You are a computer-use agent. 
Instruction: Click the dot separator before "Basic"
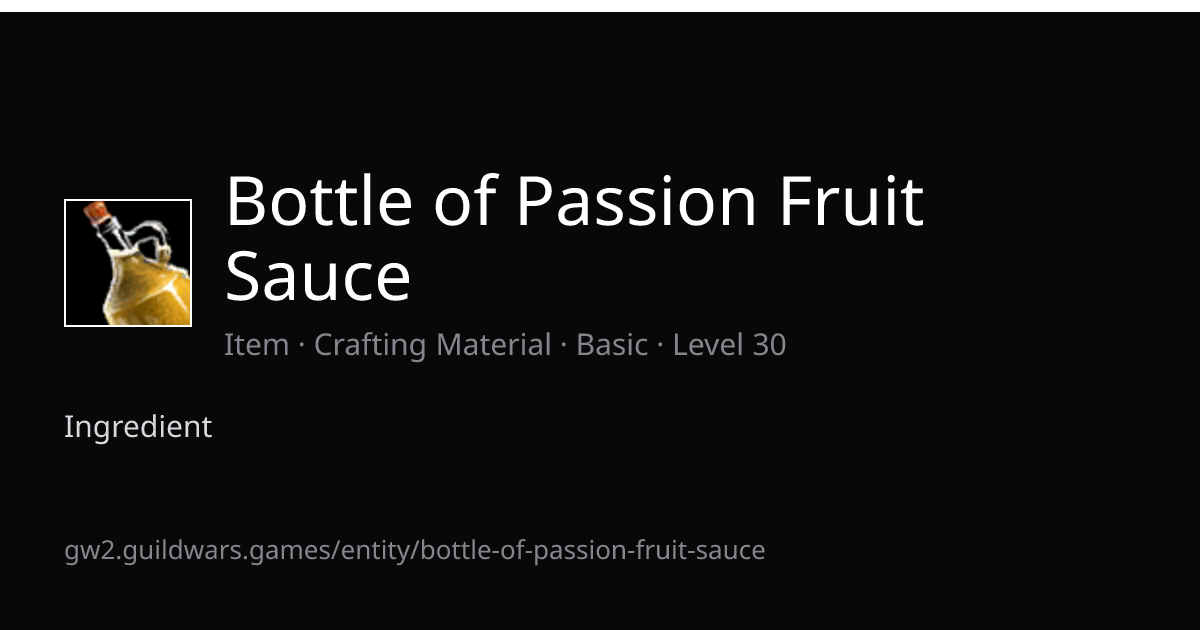click(x=564, y=346)
